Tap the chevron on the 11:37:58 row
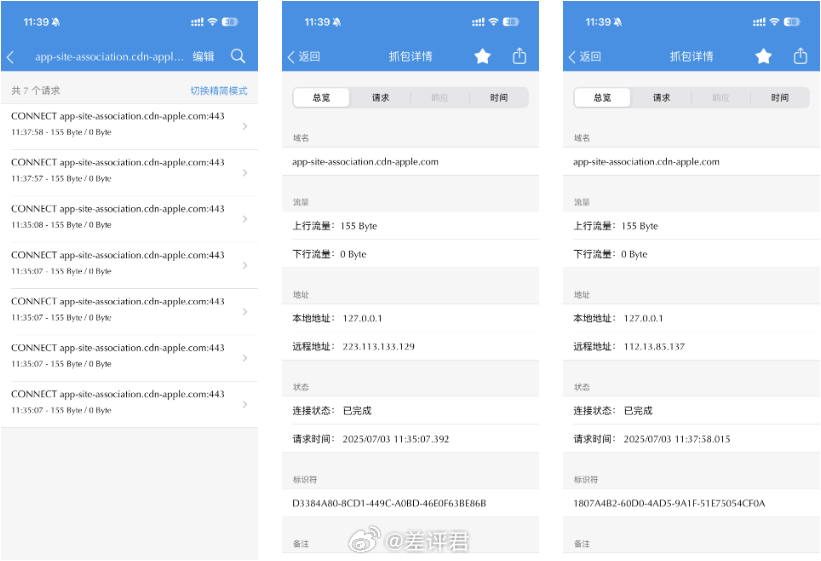821x561 pixels. (245, 126)
